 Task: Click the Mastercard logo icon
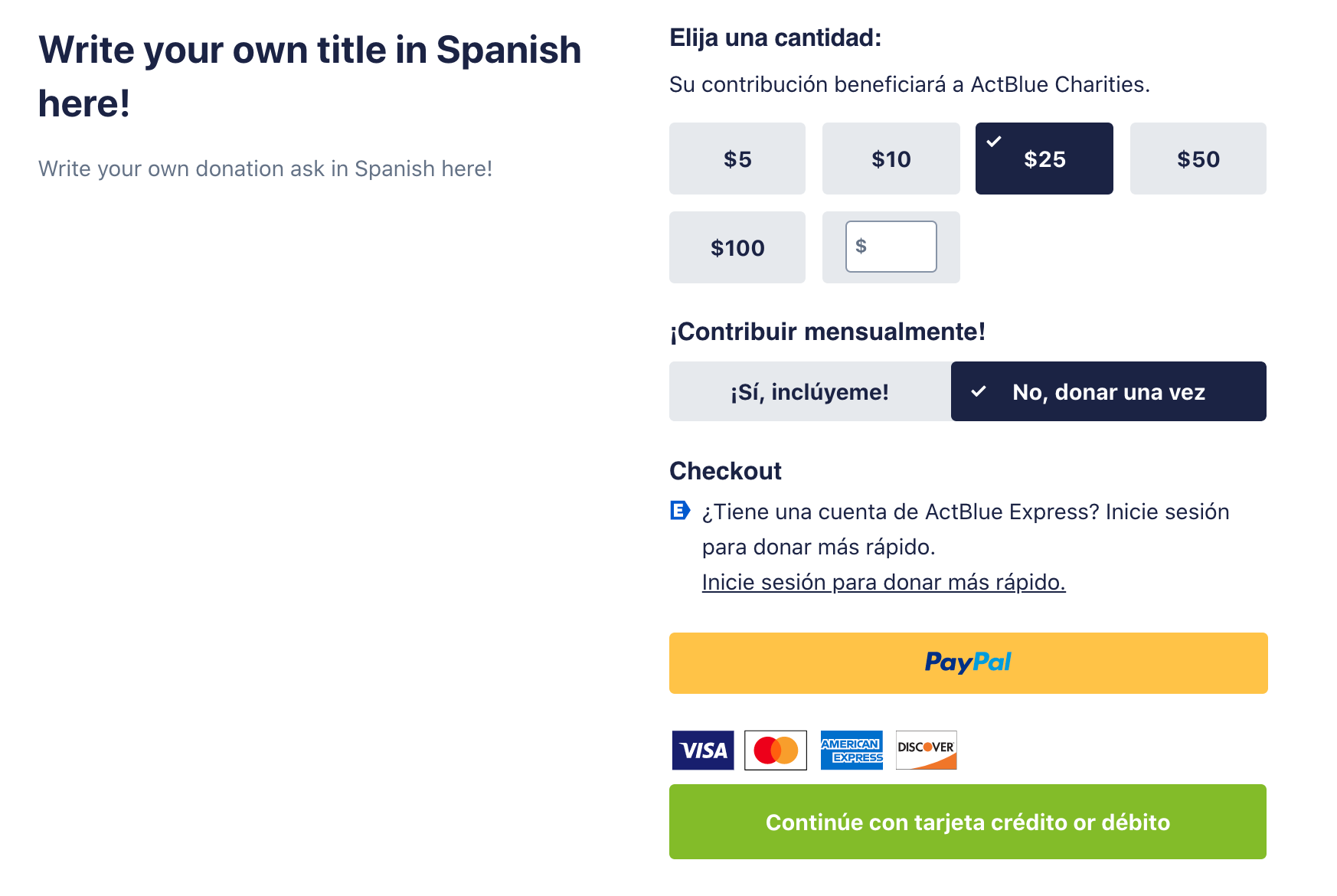776,750
